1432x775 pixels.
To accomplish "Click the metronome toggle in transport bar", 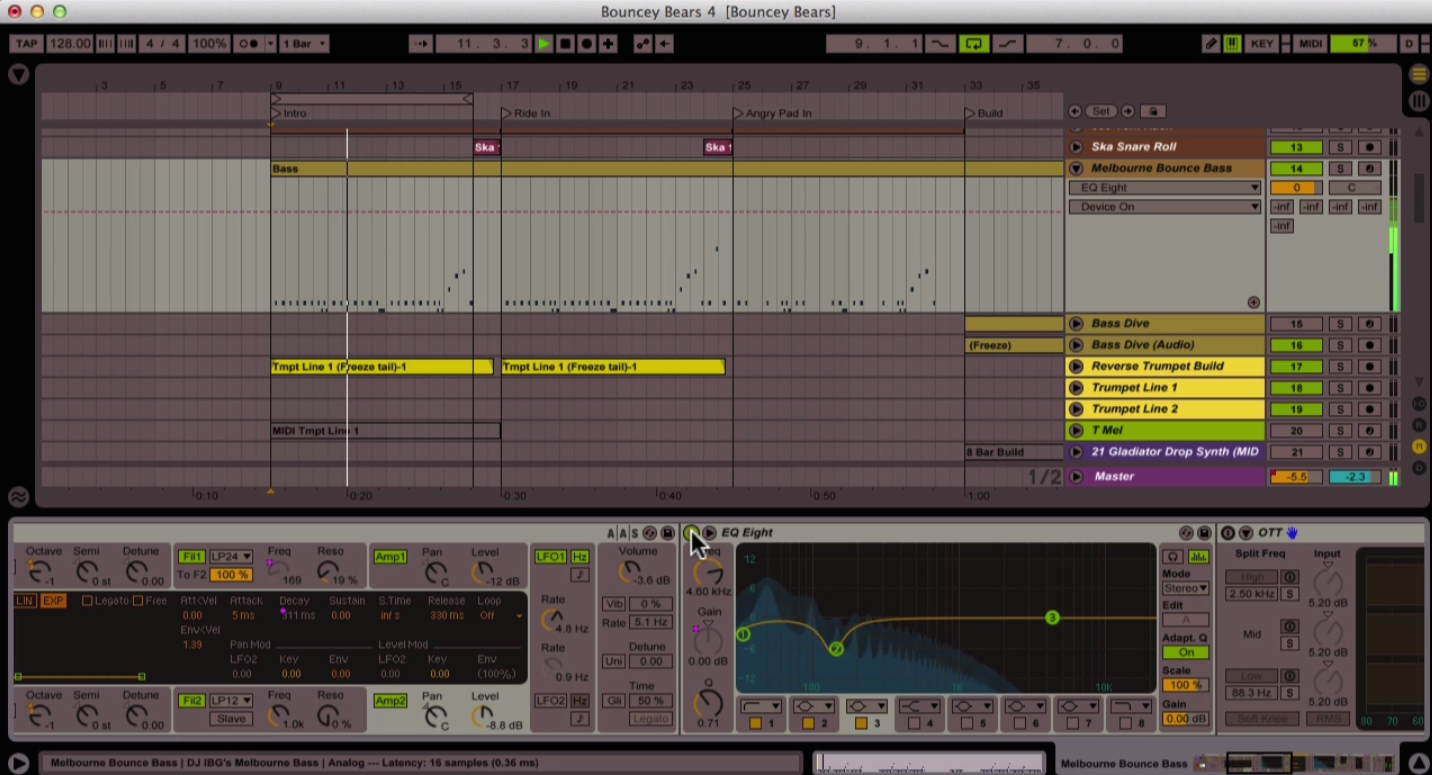I will (x=249, y=44).
